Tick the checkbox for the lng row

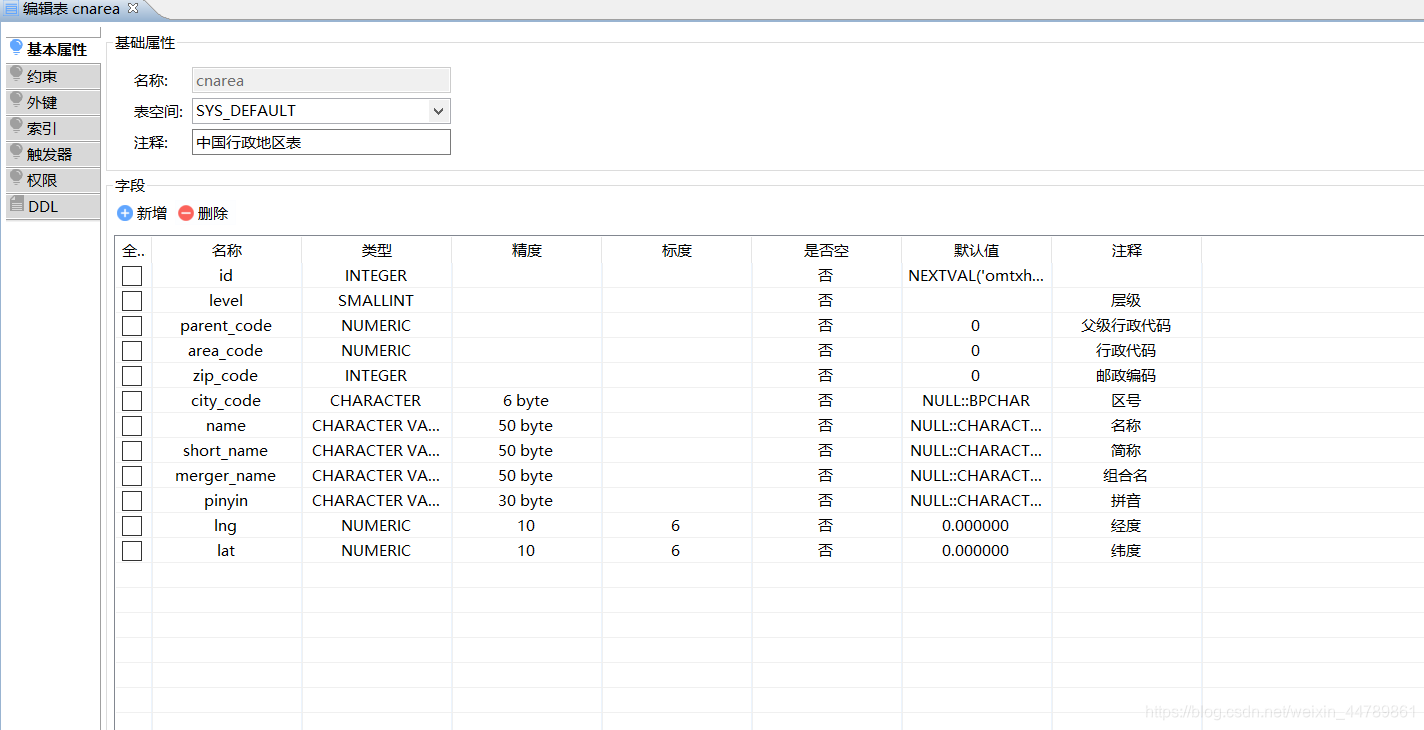(132, 526)
